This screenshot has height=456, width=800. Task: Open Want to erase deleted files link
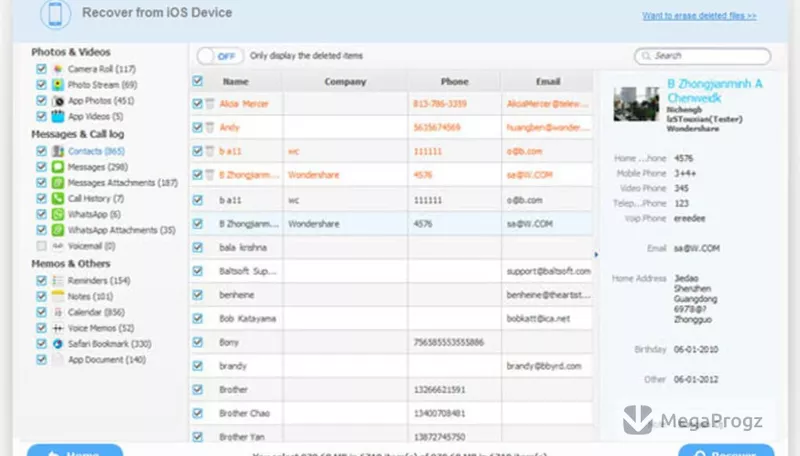(699, 16)
